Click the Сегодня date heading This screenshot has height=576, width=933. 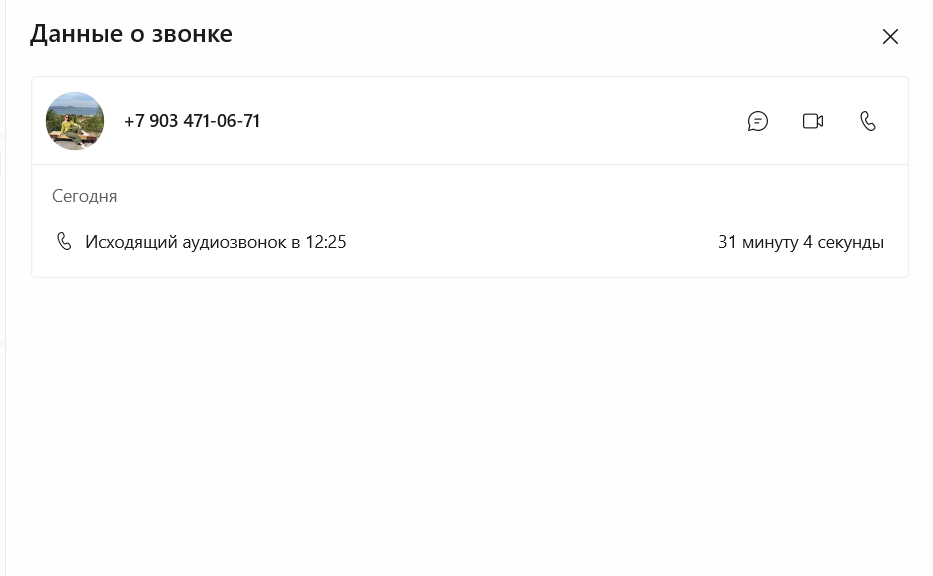click(84, 196)
